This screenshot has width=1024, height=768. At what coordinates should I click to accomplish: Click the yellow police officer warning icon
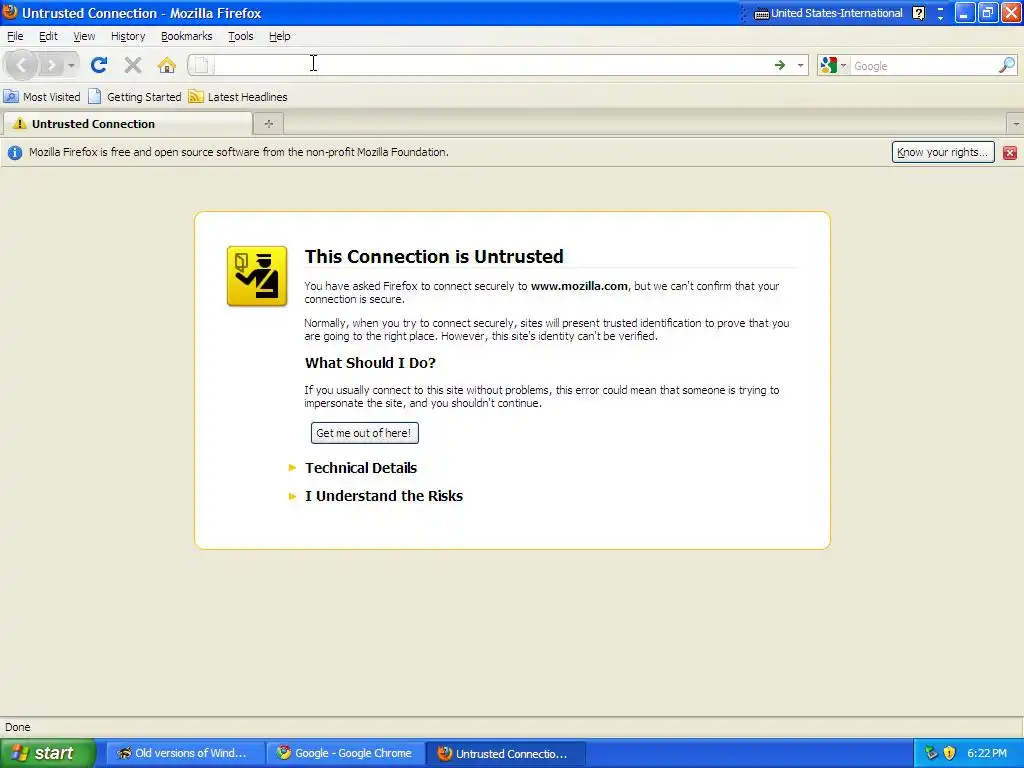click(x=257, y=276)
